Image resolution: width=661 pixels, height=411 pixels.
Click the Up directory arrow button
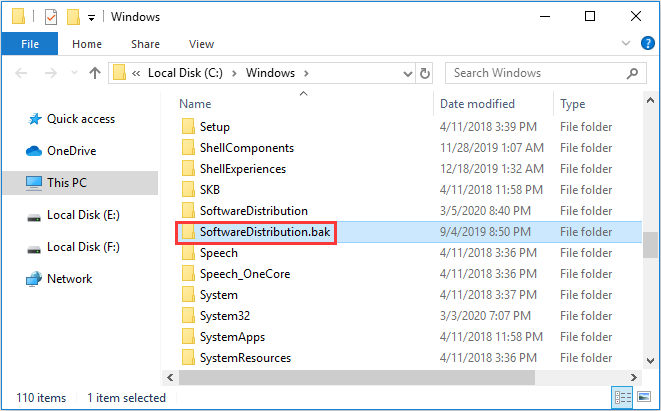pos(95,72)
